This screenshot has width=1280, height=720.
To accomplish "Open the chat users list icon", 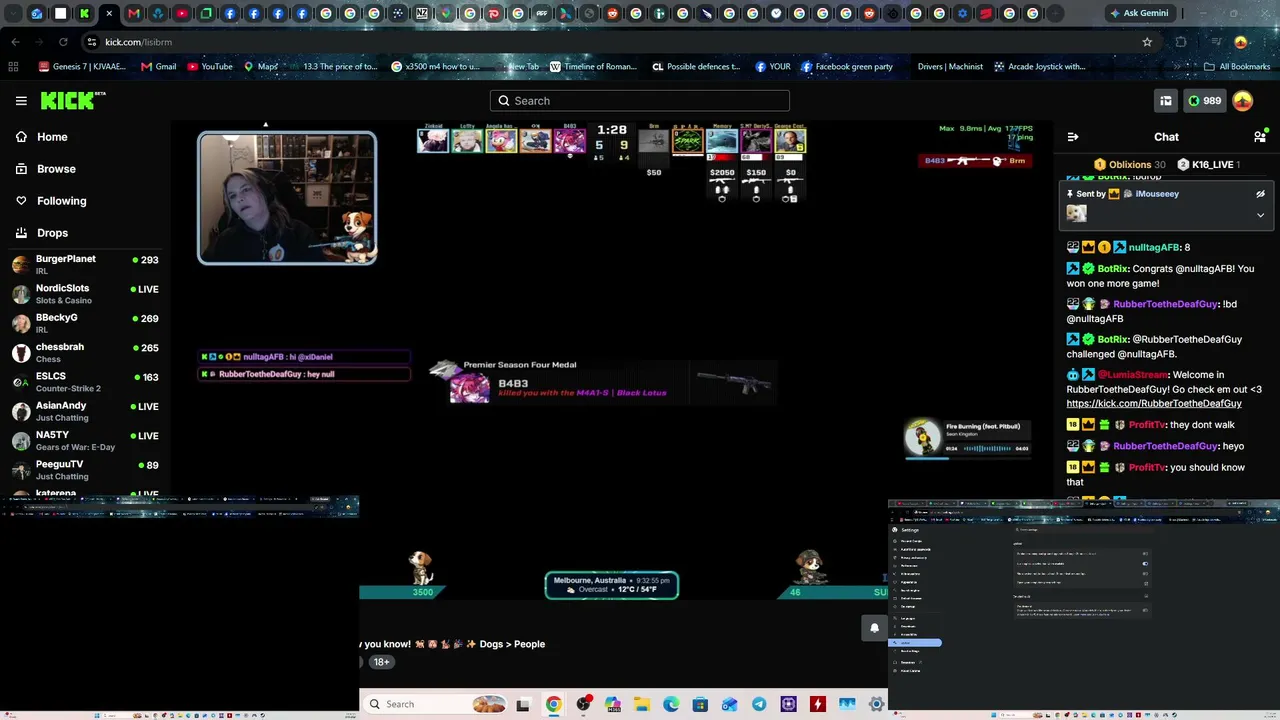I will pos(1260,137).
